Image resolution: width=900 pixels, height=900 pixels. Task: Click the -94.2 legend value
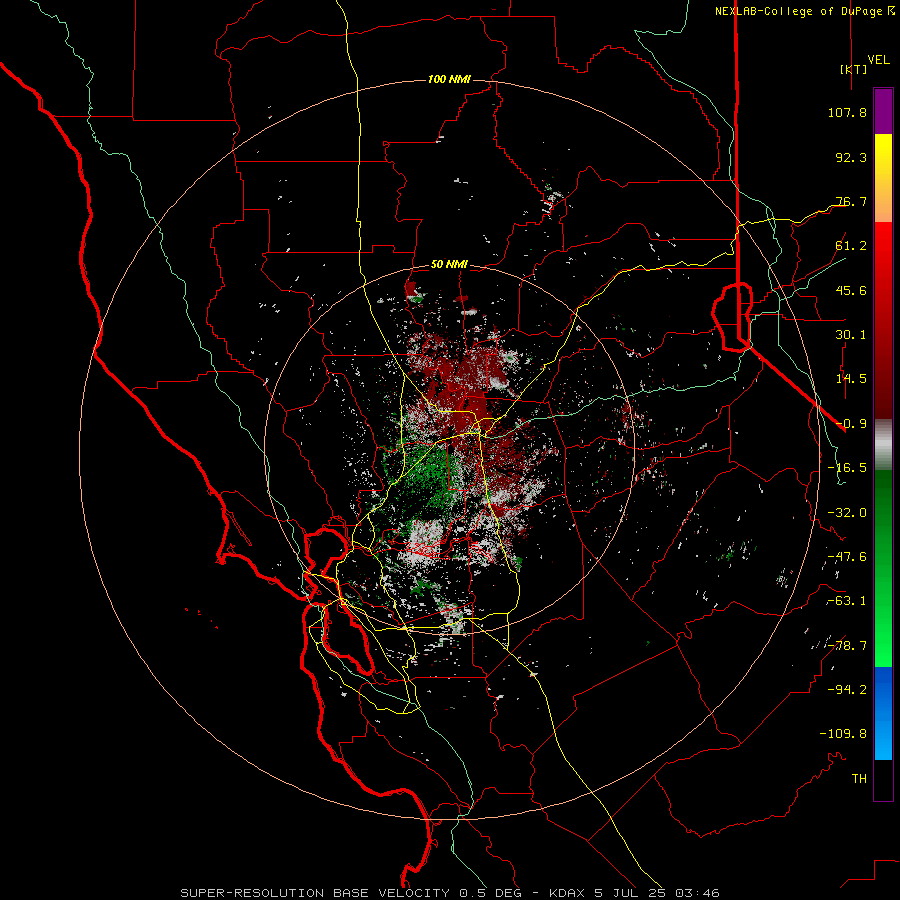(x=847, y=689)
